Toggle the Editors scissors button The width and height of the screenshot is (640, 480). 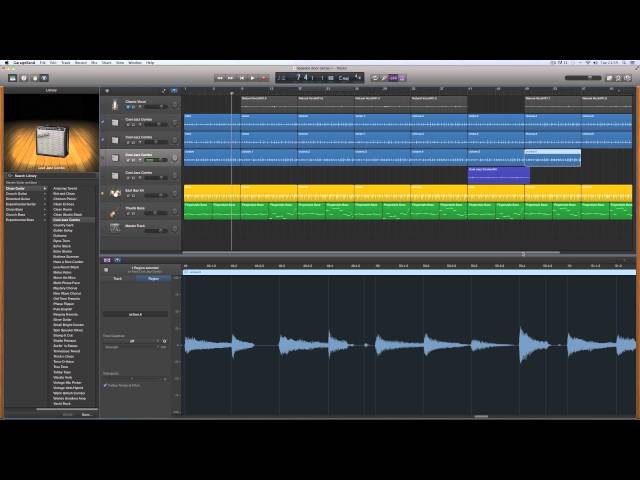[x=44, y=78]
